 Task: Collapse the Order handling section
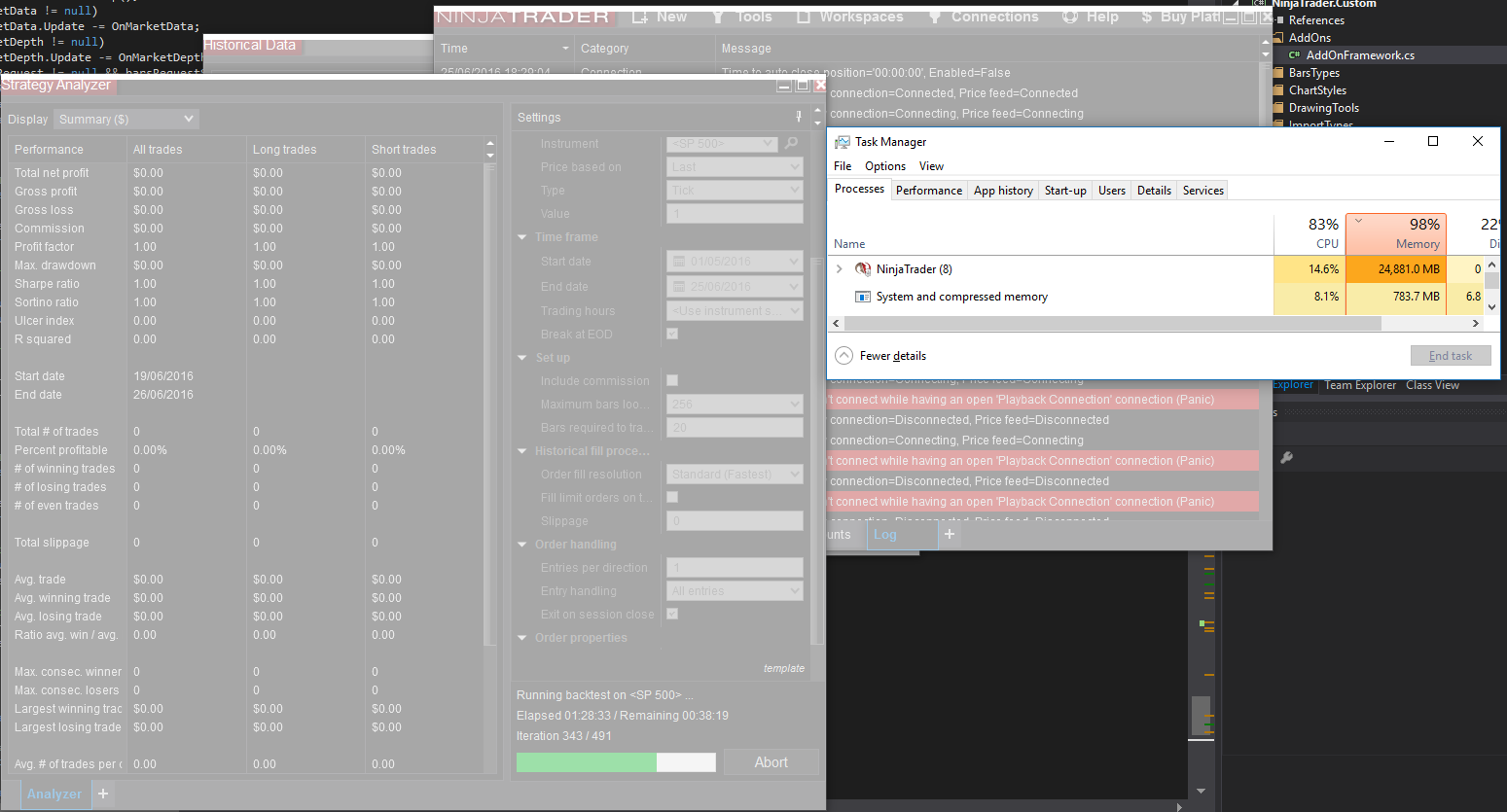522,545
